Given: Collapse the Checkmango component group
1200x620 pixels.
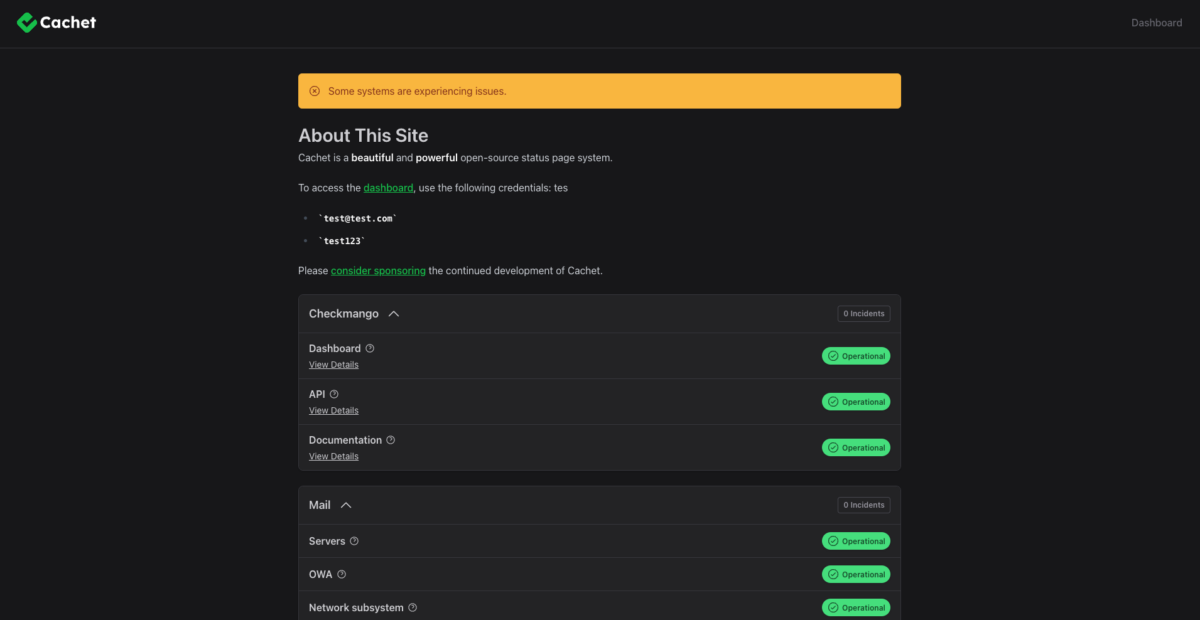Looking at the screenshot, I should coord(393,313).
